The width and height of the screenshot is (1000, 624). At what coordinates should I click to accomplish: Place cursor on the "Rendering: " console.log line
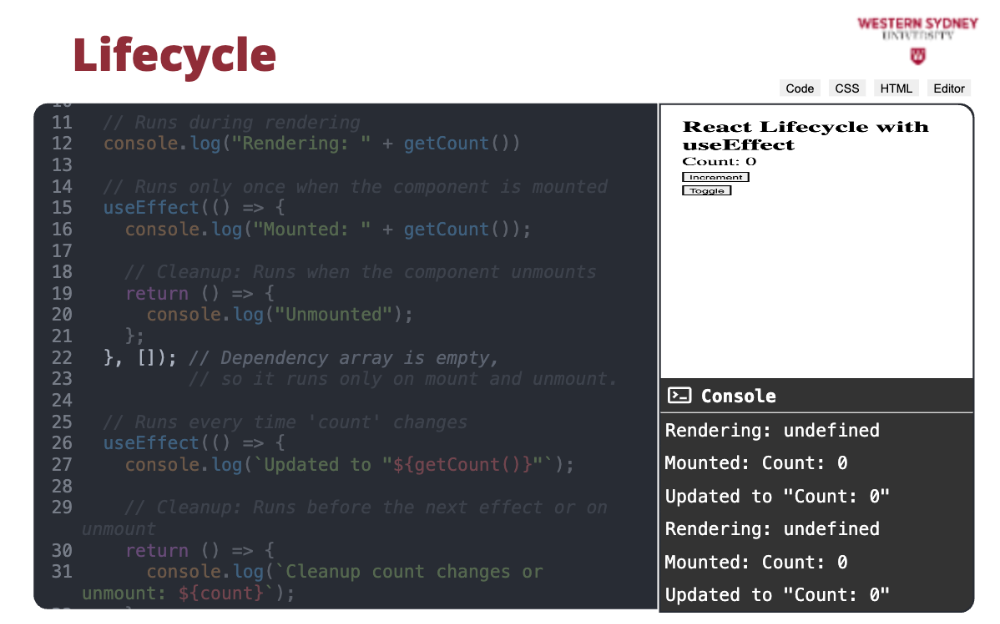point(311,144)
